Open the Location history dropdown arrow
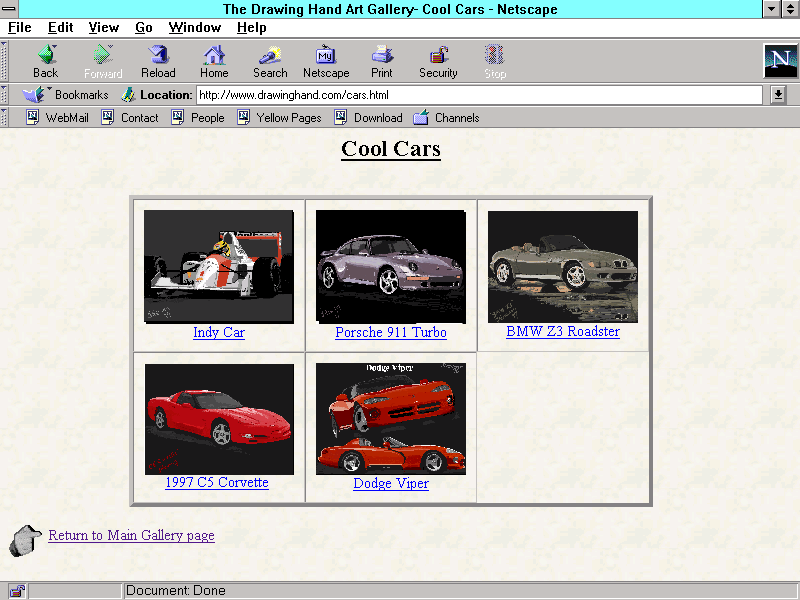The width and height of the screenshot is (800, 600). pos(778,95)
